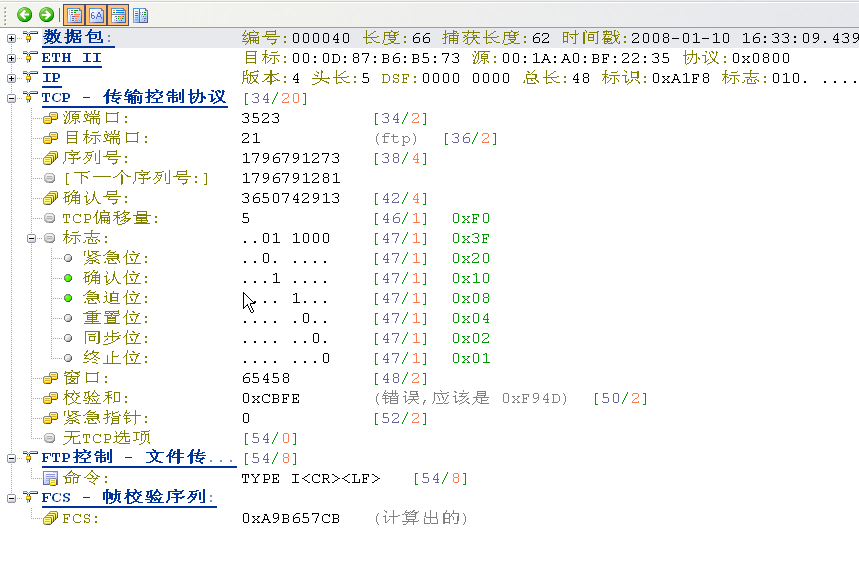This screenshot has width=859, height=587.
Task: Click the tree icon beside FTP控制
Action: [30, 457]
